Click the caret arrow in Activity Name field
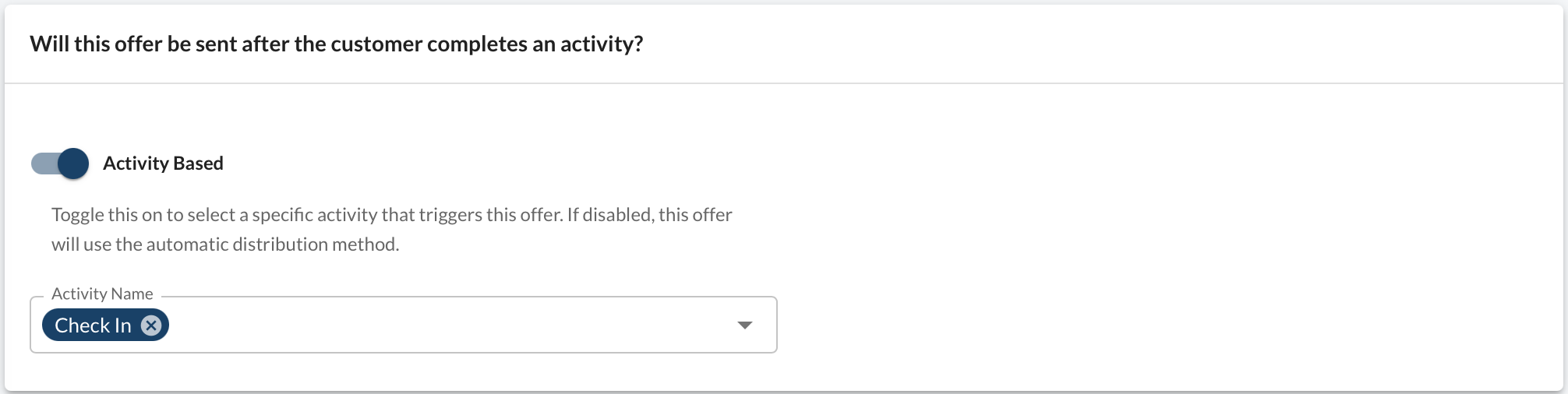The image size is (1568, 394). coord(745,325)
